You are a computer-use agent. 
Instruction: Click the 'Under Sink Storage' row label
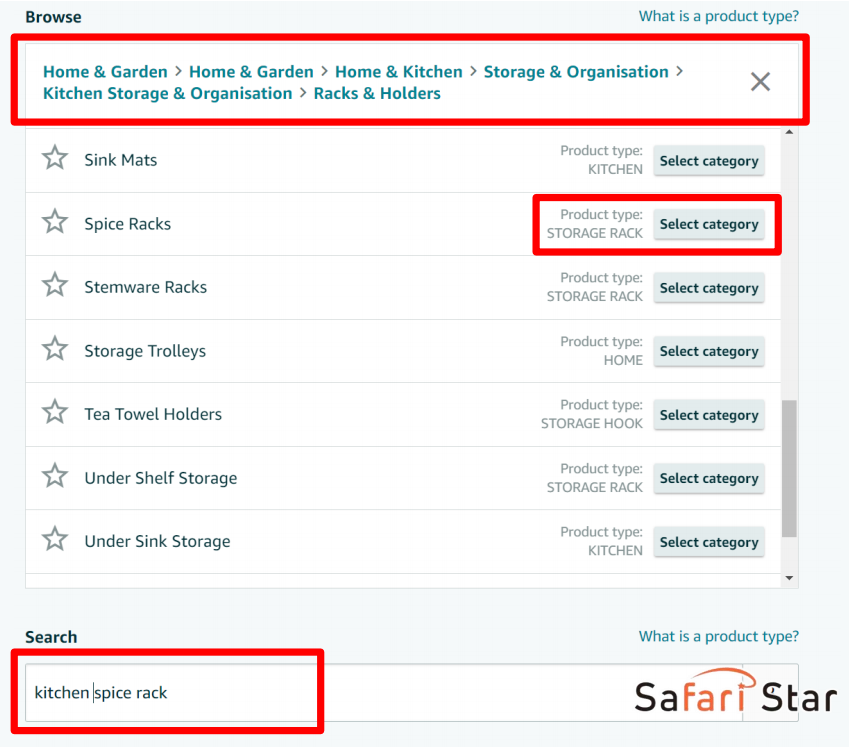point(158,541)
